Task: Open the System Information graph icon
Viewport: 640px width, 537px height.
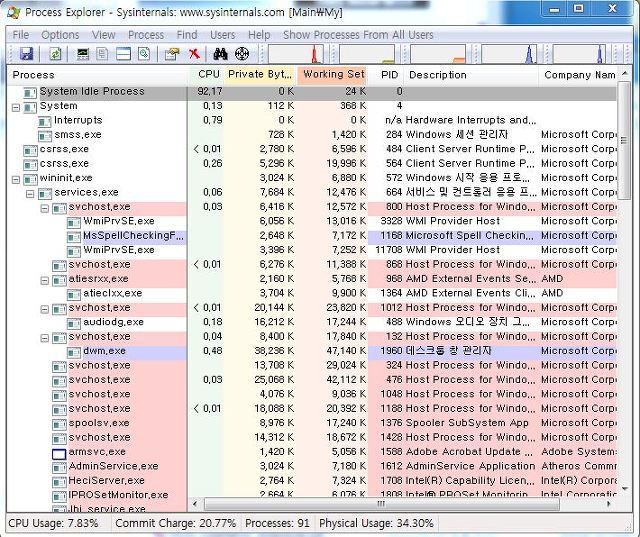Action: 83,54
